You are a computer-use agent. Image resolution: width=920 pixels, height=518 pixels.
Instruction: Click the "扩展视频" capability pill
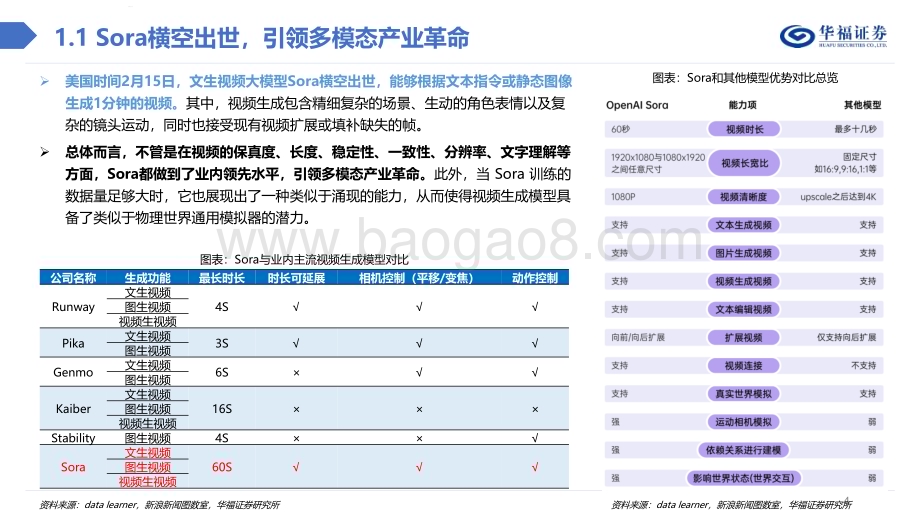pos(744,338)
